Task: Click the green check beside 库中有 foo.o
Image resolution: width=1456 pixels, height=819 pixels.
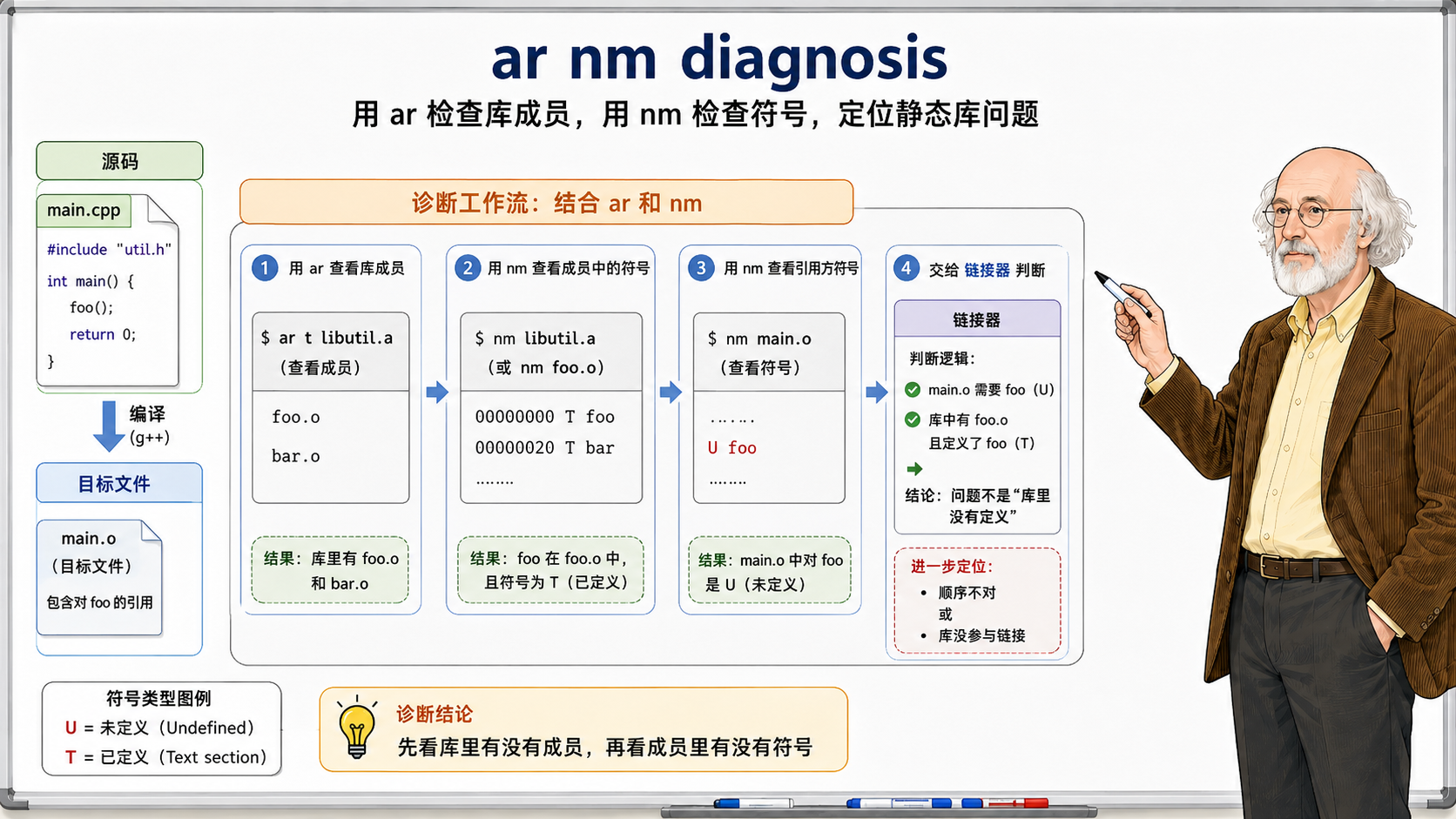Action: pos(913,420)
